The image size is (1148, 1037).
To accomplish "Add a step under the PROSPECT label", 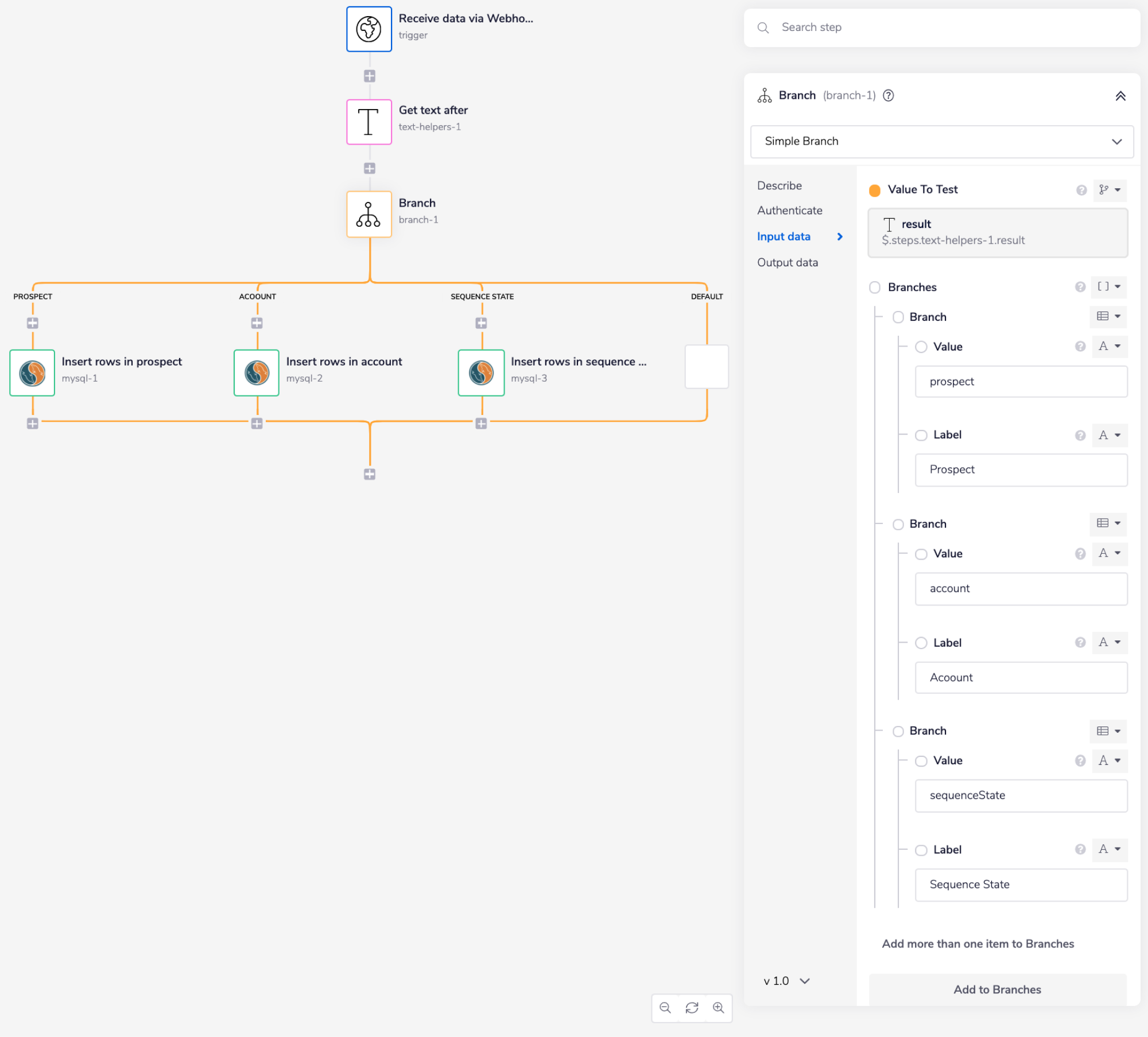I will click(33, 323).
